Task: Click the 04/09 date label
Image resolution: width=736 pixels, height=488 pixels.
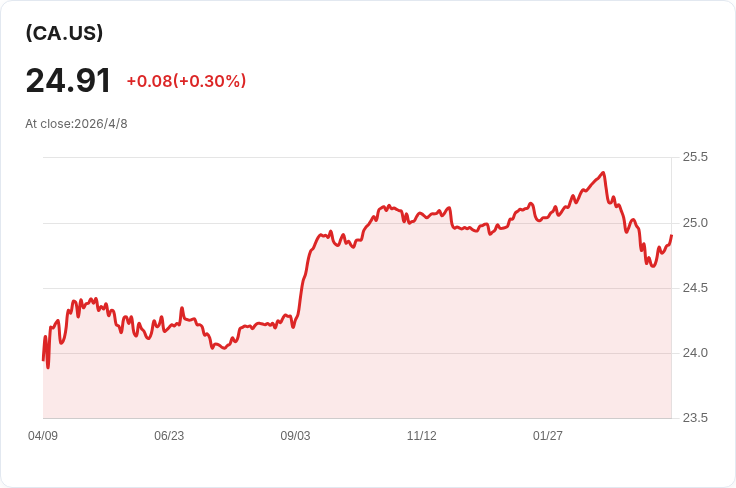Action: point(43,436)
